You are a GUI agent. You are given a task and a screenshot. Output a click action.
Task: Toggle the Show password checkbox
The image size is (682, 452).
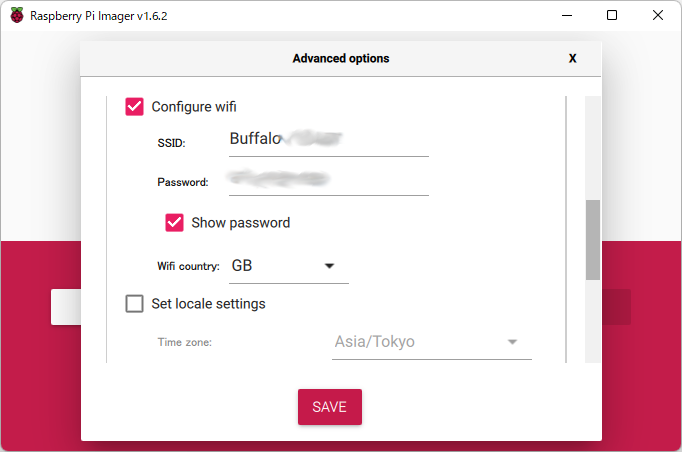coord(174,222)
